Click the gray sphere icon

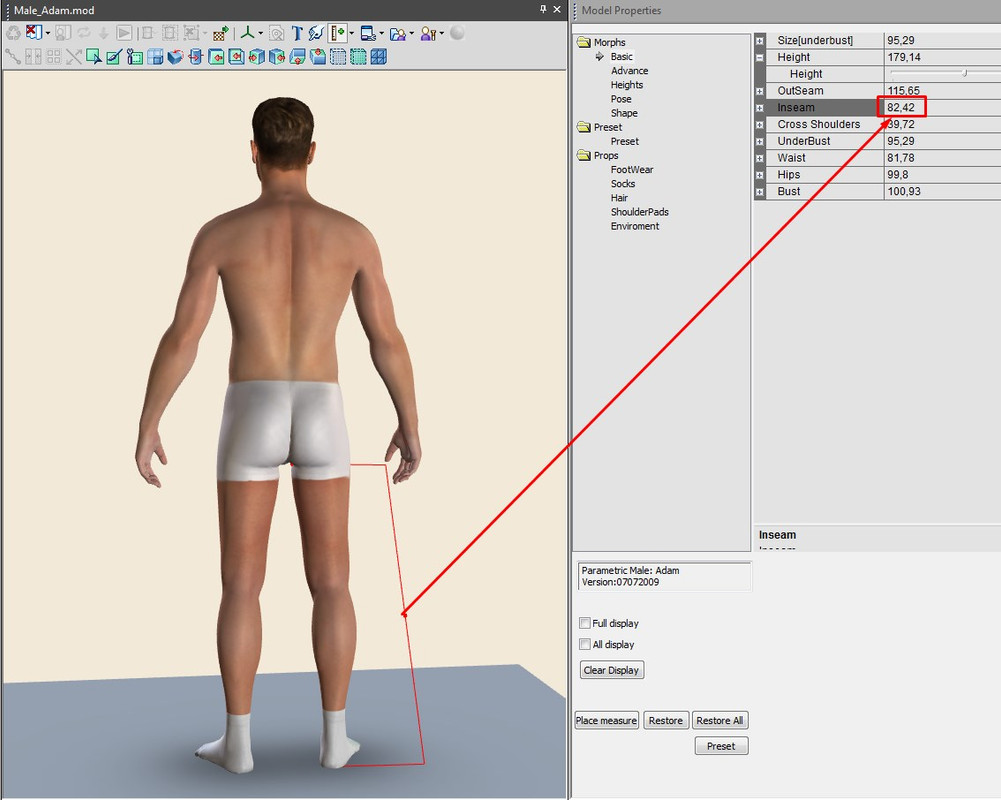[457, 33]
